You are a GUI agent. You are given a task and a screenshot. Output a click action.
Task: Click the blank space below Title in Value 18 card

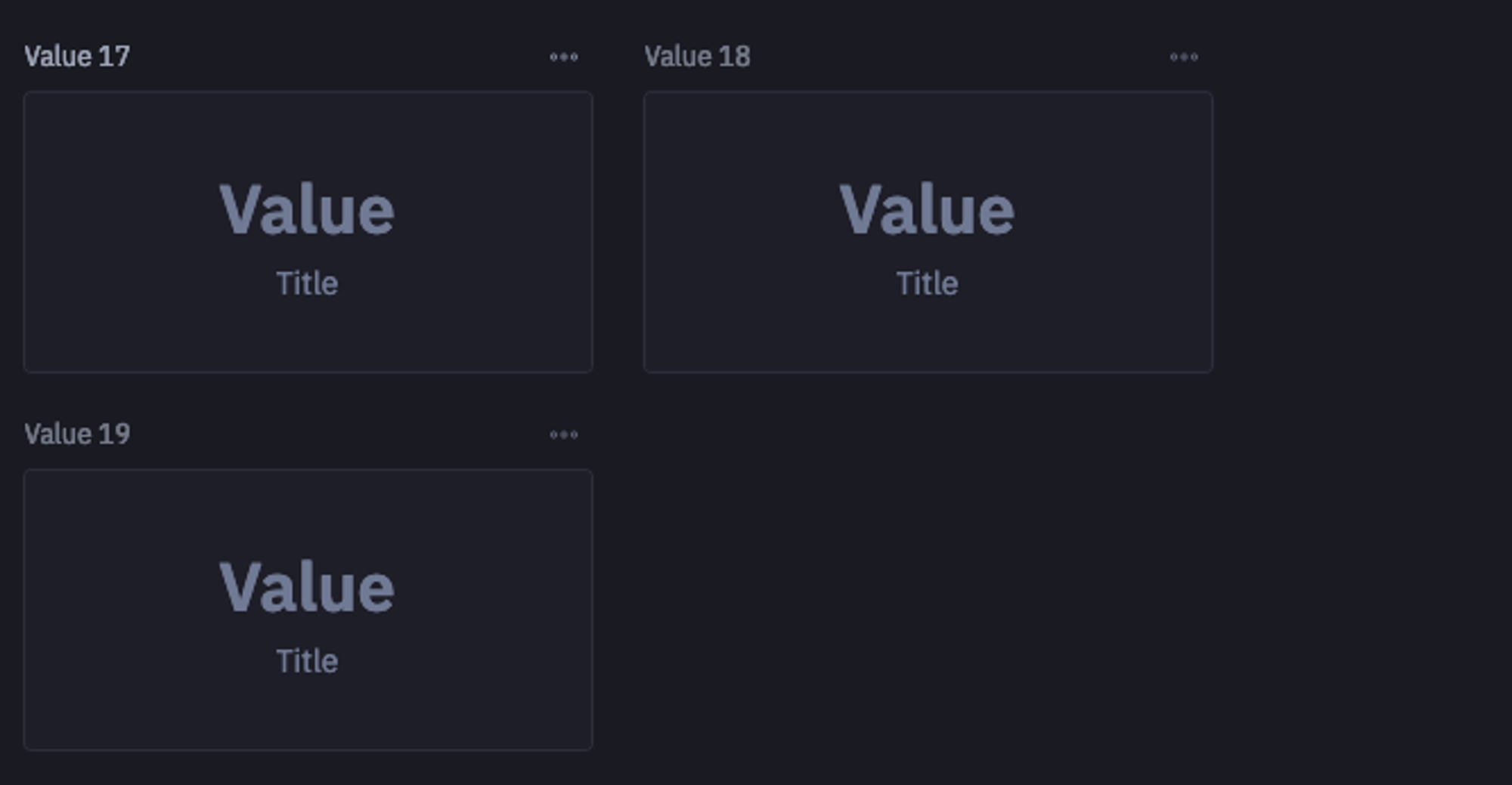928,335
